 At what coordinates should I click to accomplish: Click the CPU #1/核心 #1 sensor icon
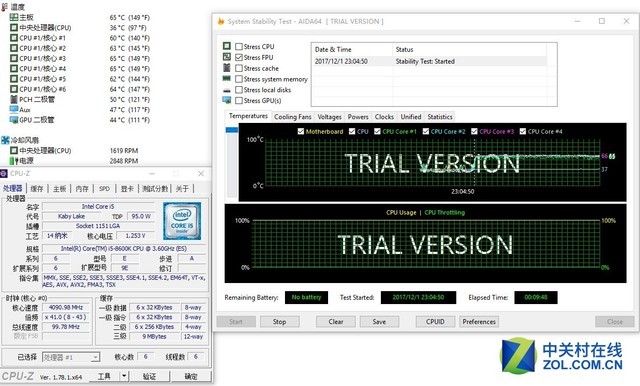13,38
